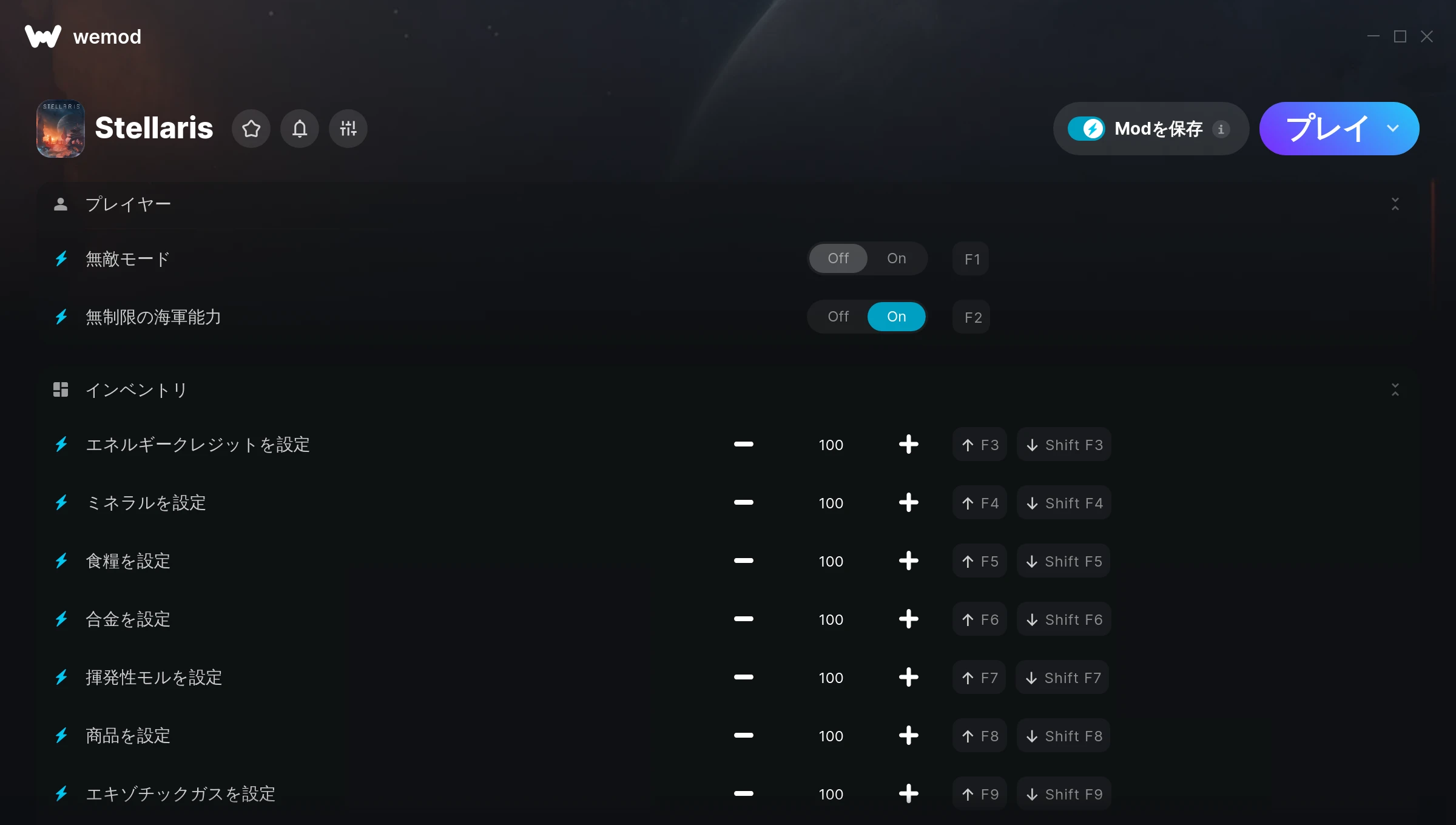Change the F1 hotkey for 無敵モード
Image resolution: width=1456 pixels, height=825 pixels.
tap(971, 259)
